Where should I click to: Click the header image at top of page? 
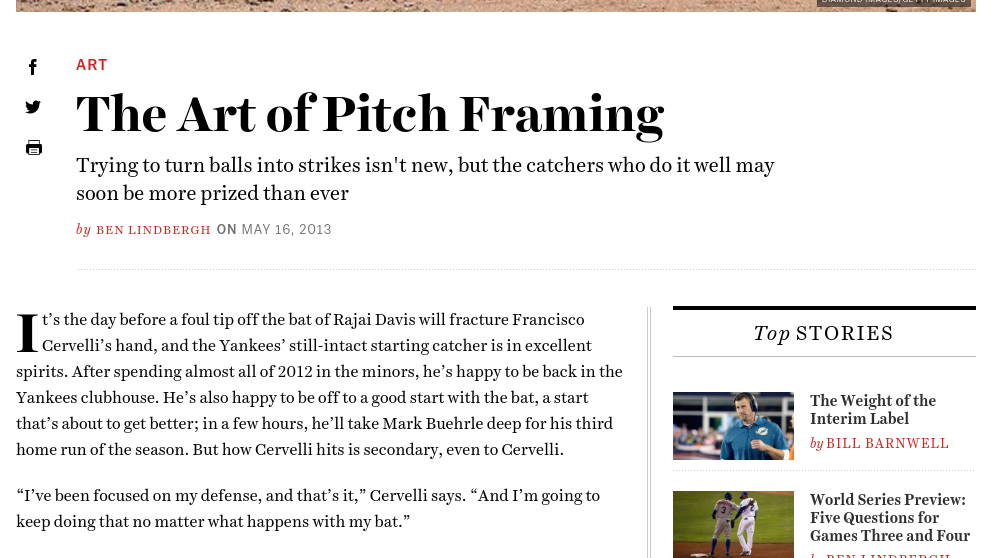495,6
